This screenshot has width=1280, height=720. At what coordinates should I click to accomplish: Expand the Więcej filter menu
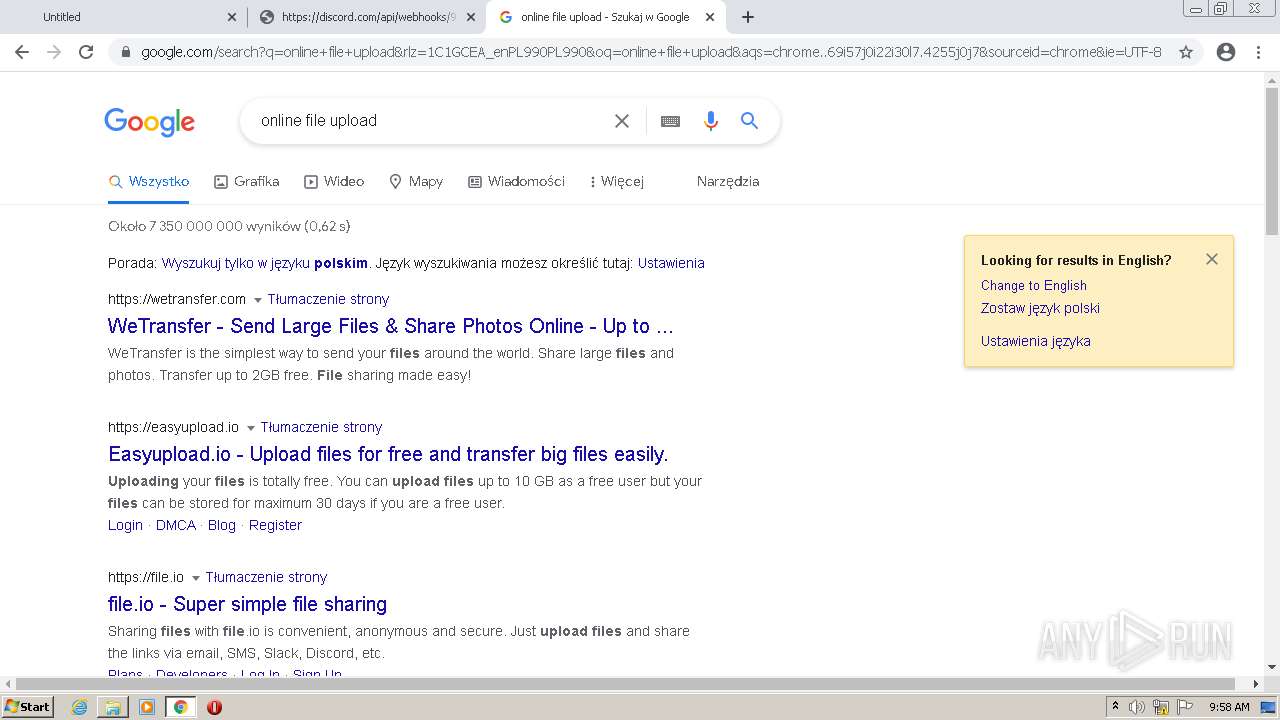click(x=616, y=182)
